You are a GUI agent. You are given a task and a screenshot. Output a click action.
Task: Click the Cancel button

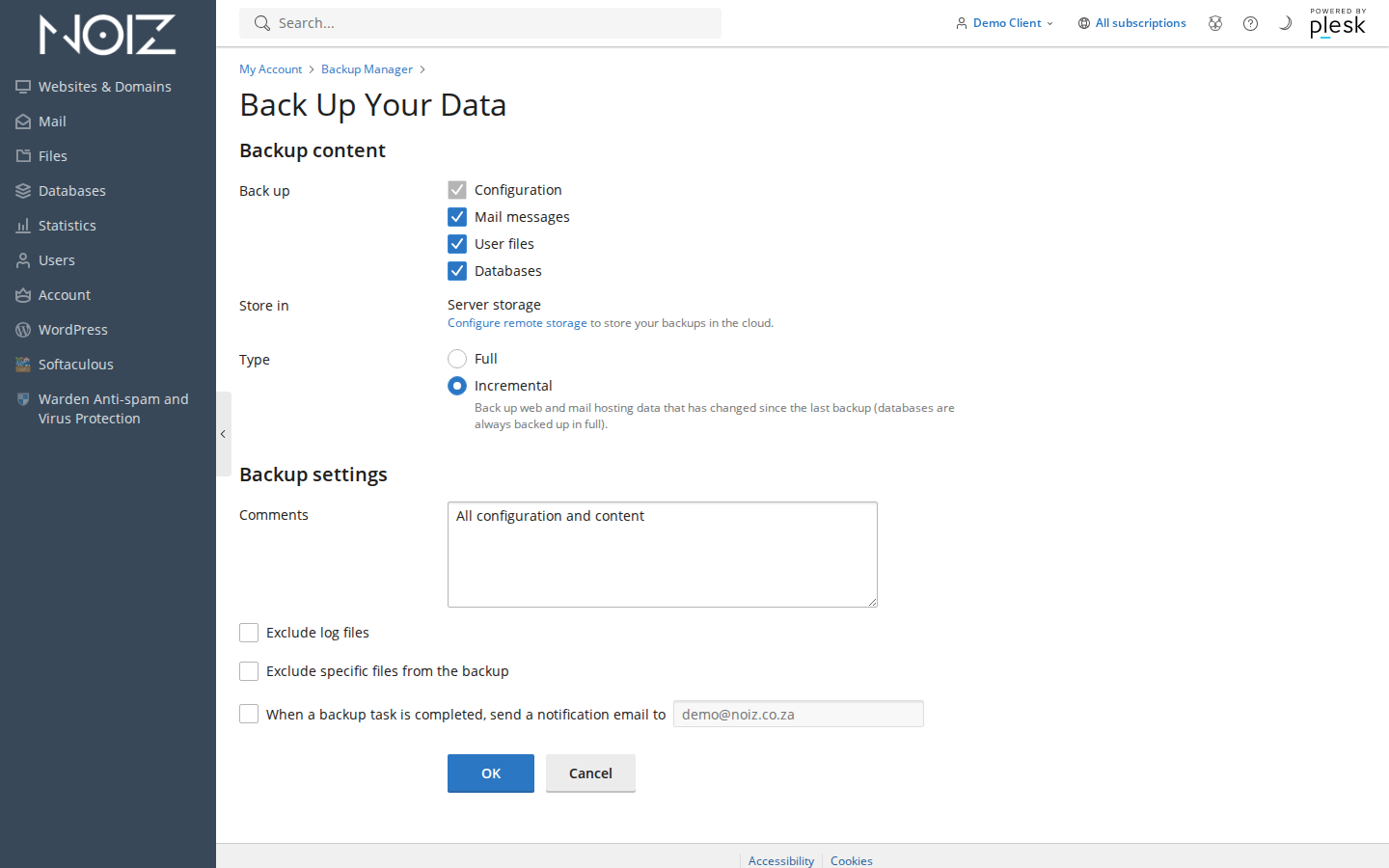tap(590, 773)
